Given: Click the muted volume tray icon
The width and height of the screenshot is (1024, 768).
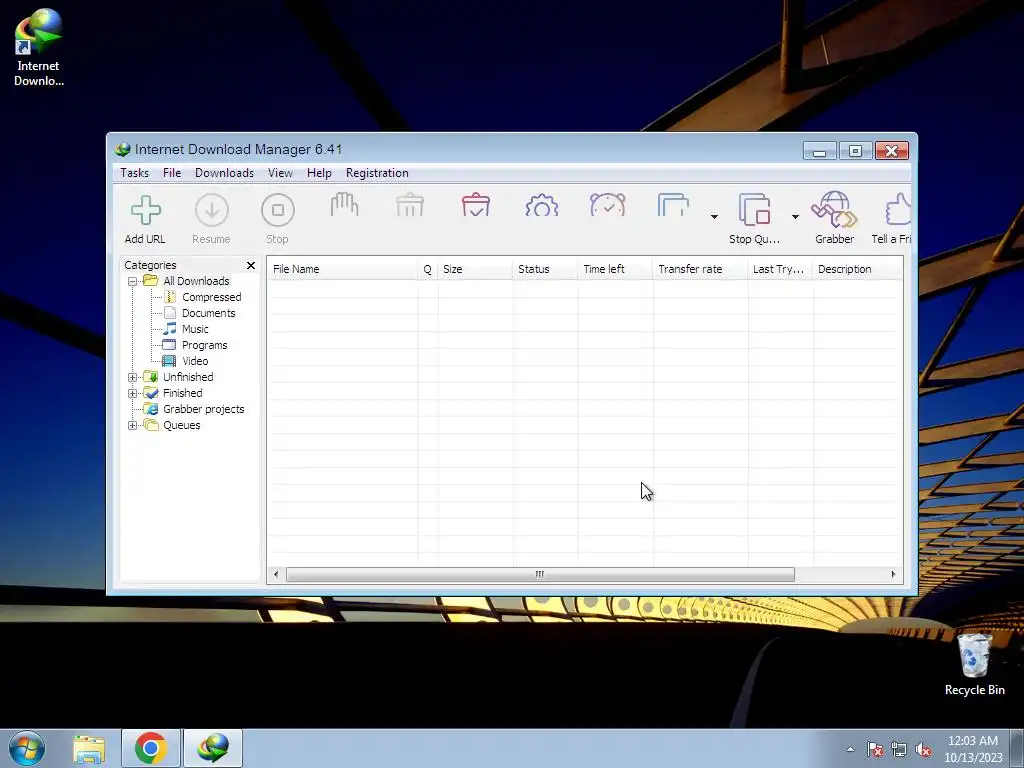Looking at the screenshot, I should [x=923, y=749].
